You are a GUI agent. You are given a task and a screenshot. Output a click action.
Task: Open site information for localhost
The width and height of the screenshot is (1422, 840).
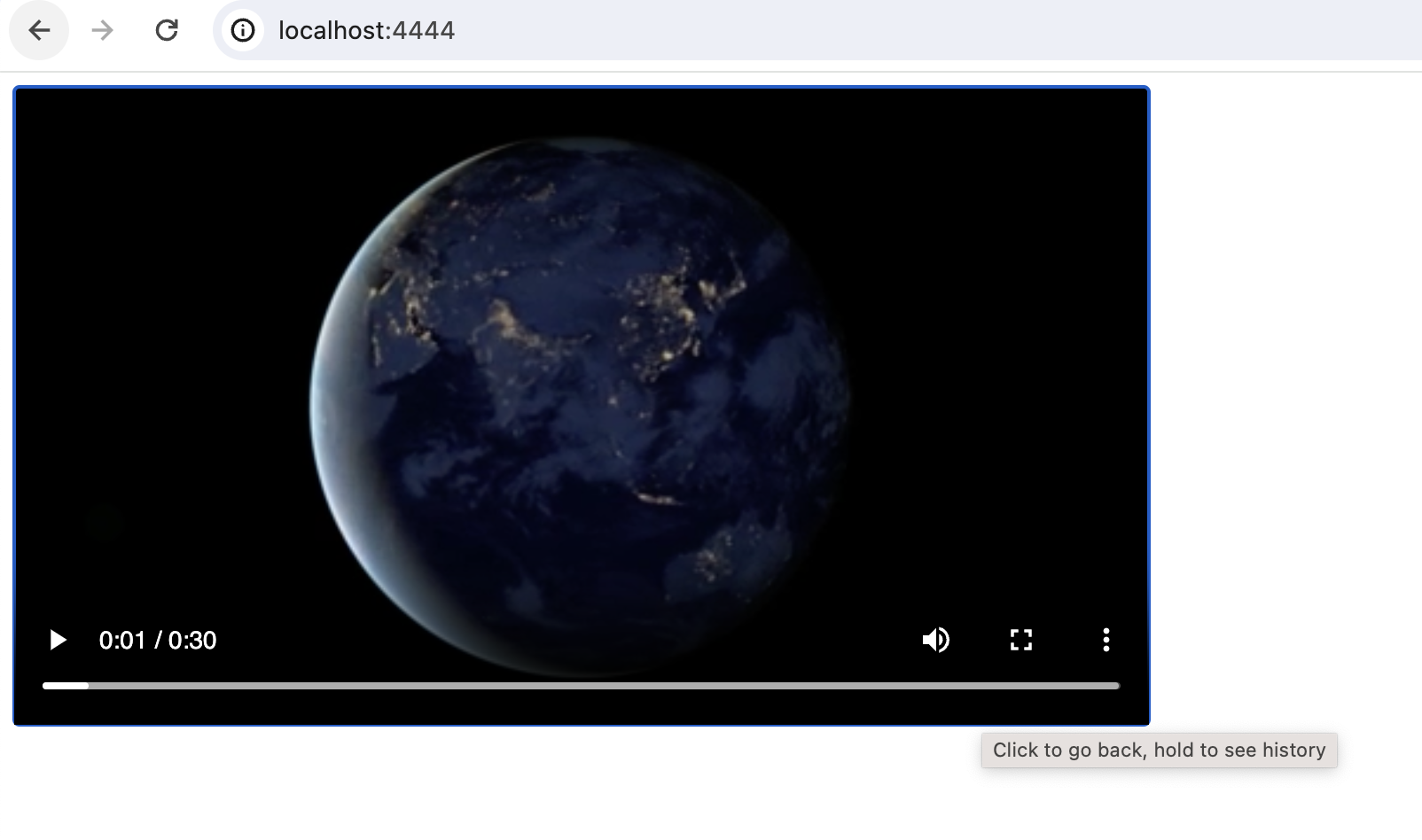coord(243,30)
